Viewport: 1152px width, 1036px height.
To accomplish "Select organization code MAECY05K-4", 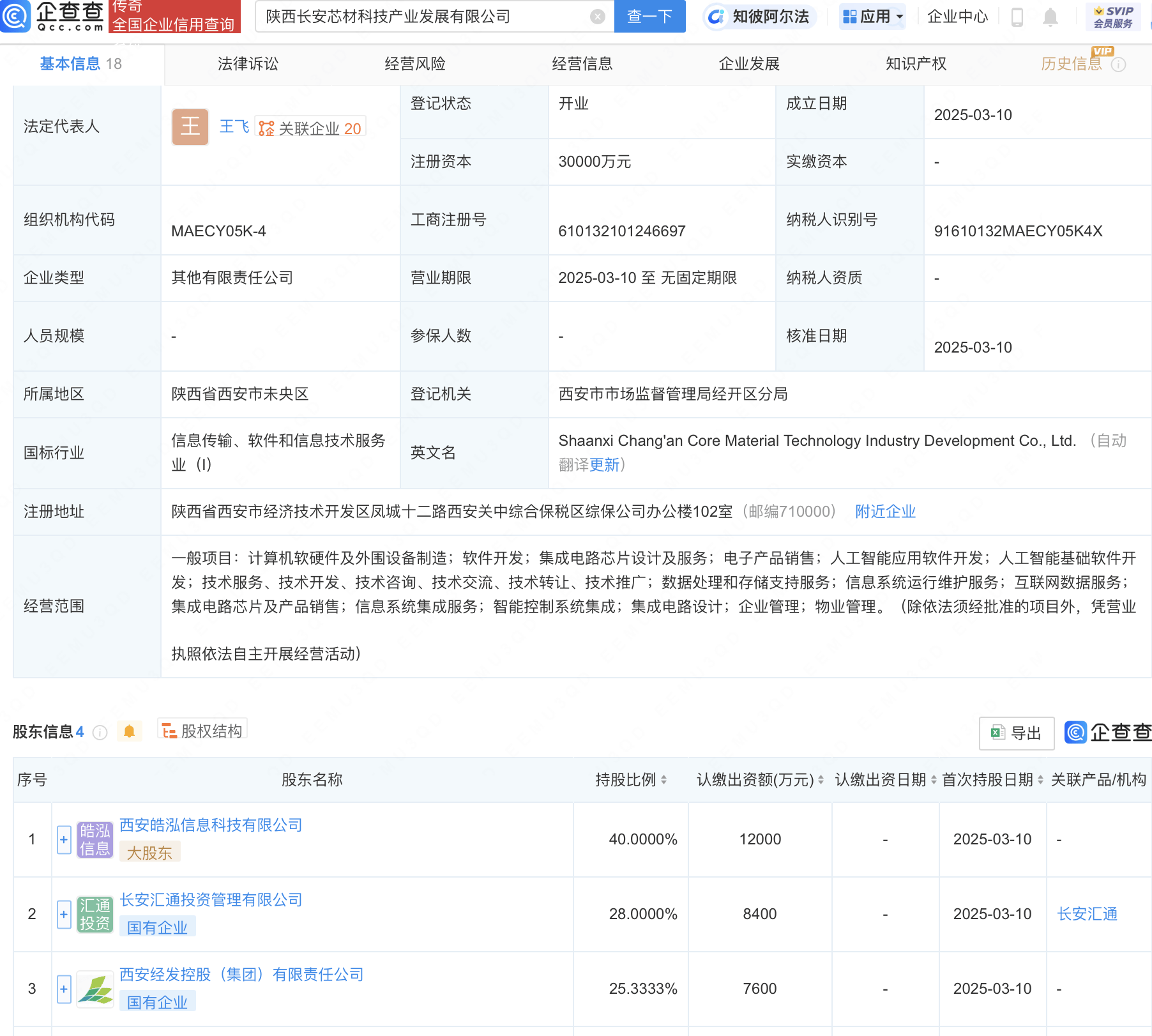I will [x=218, y=231].
